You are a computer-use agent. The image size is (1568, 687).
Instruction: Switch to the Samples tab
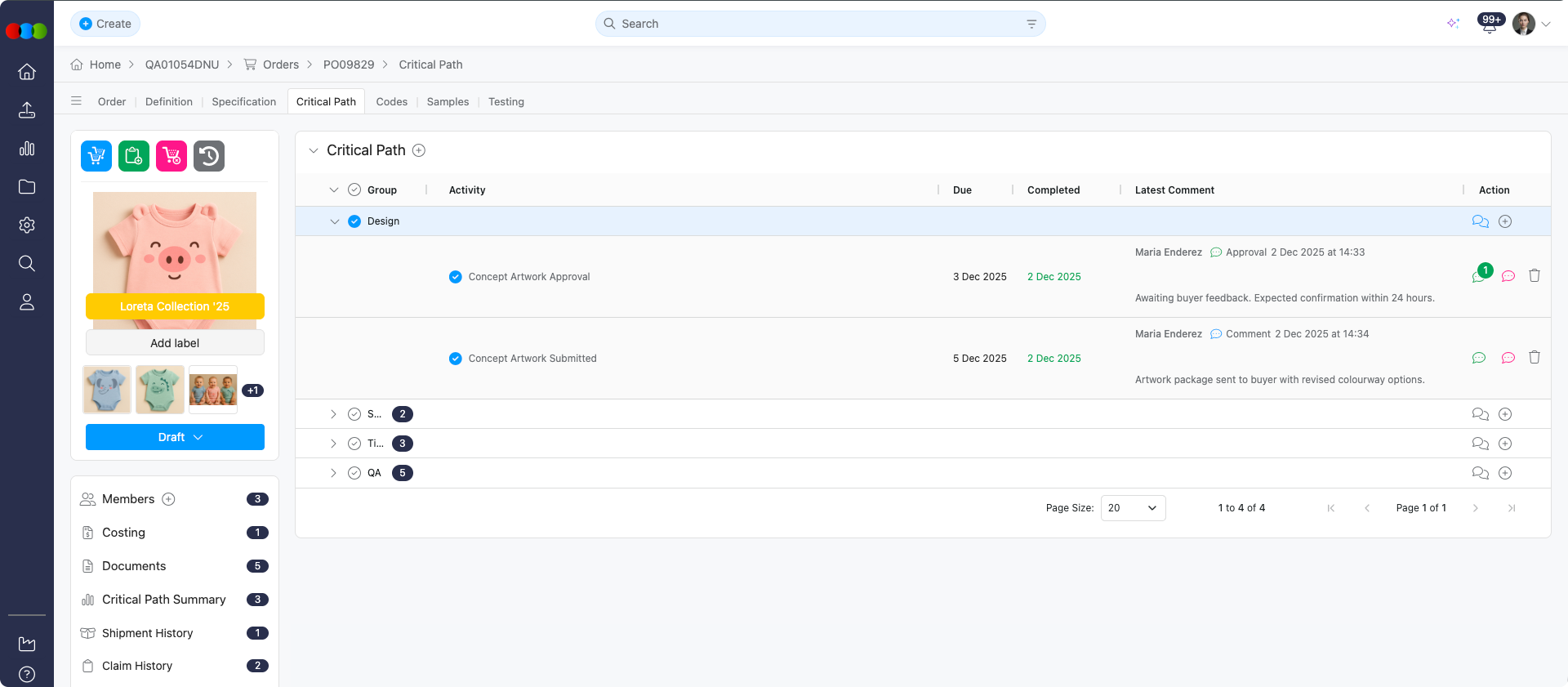click(x=448, y=102)
